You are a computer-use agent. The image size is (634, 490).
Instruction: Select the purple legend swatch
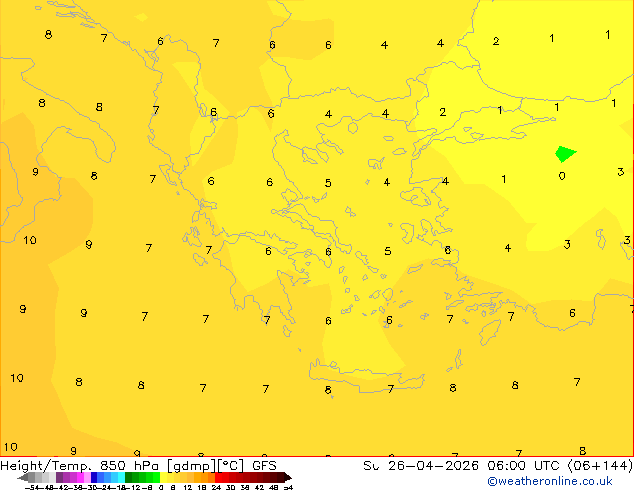[59, 477]
